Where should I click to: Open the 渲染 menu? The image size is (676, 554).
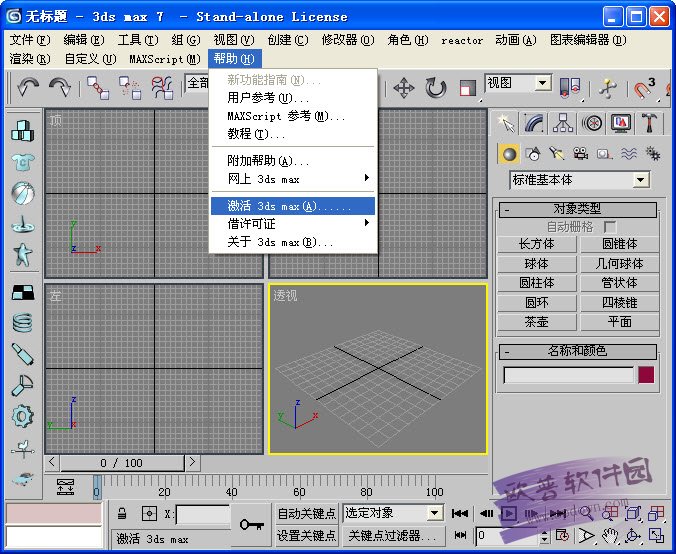coord(30,59)
